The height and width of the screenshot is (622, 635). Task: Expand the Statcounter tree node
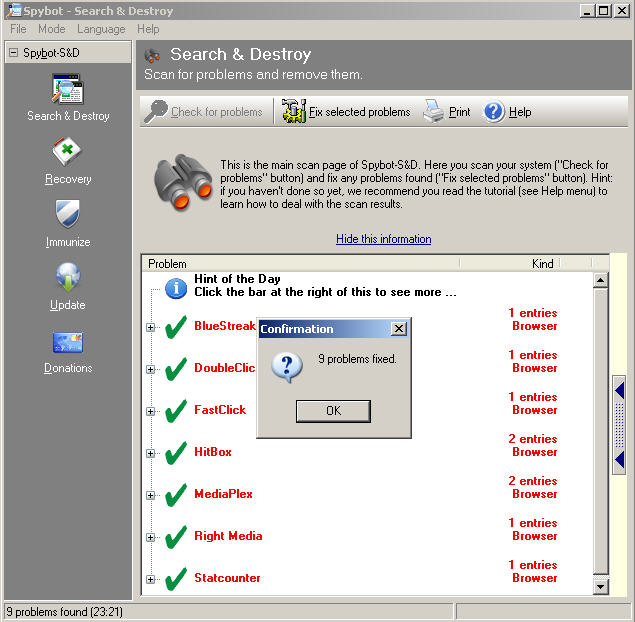click(x=151, y=579)
